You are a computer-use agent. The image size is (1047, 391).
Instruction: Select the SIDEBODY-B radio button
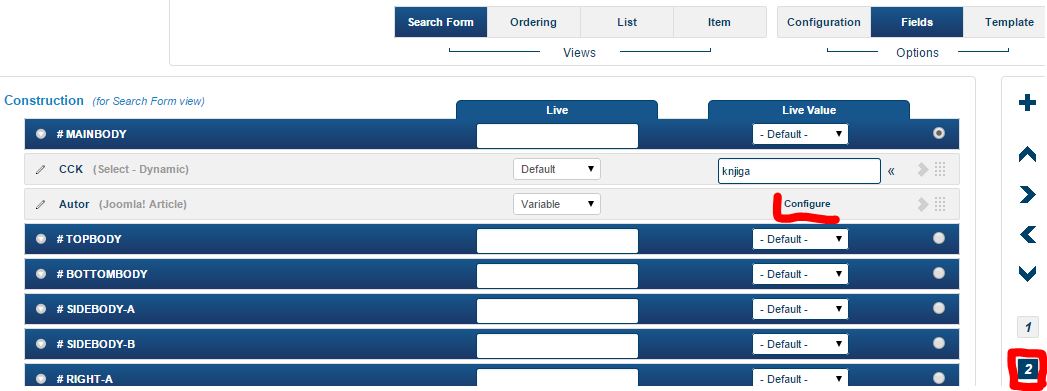click(939, 343)
